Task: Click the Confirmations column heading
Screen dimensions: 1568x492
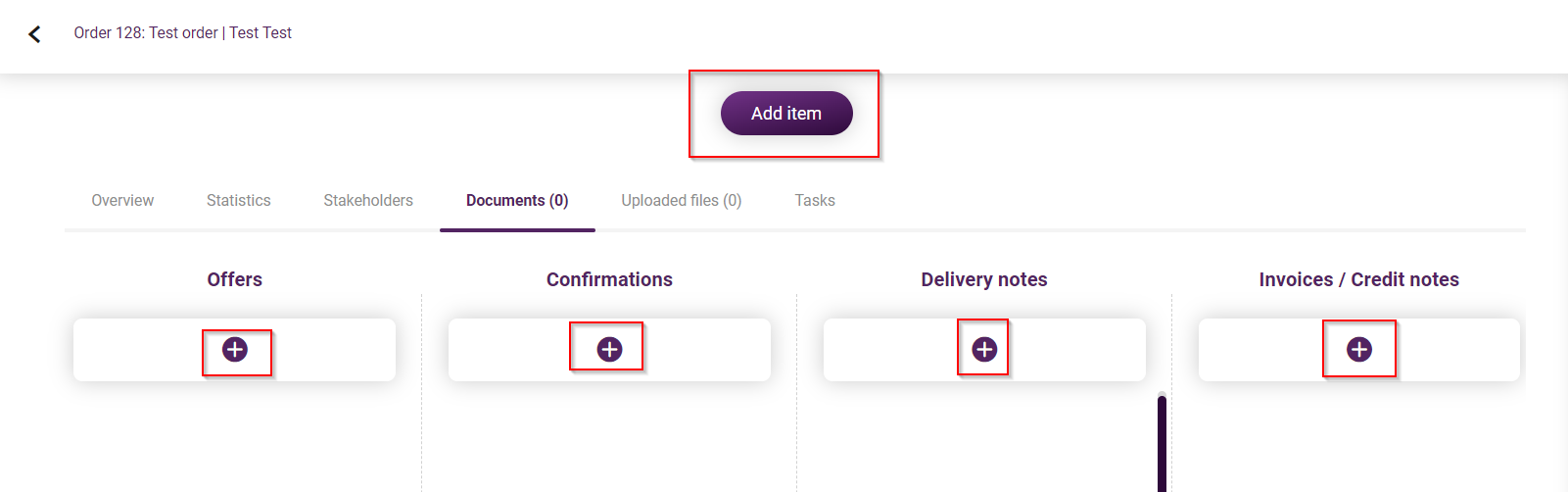Action: click(609, 279)
